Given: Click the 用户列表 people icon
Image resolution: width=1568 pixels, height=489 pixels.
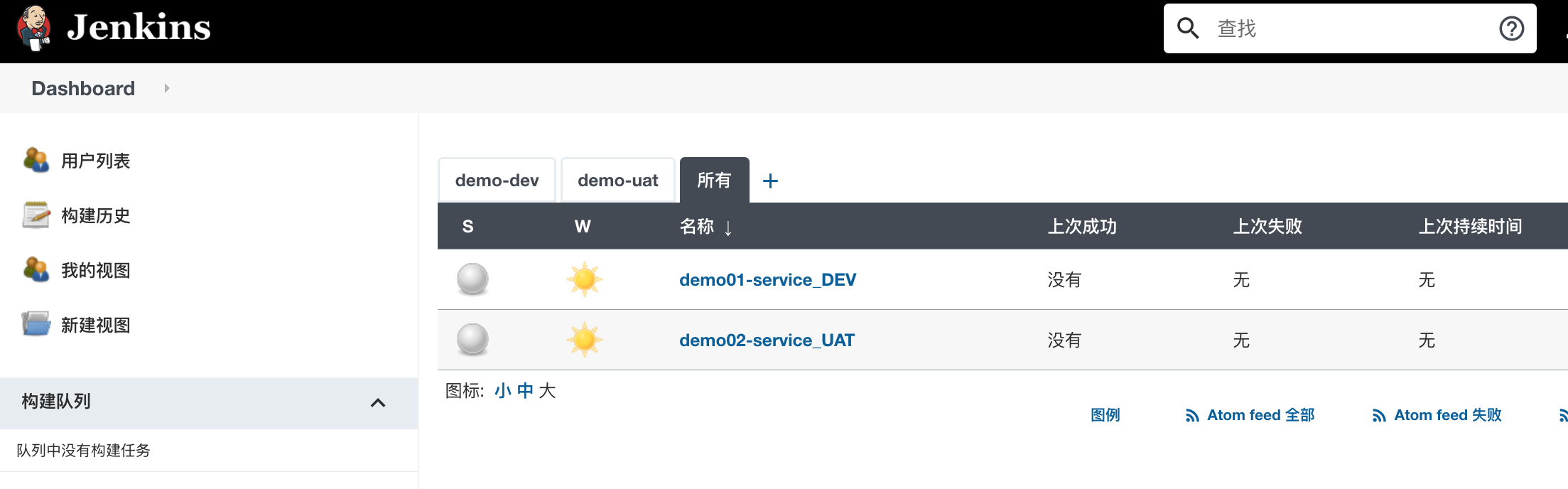Looking at the screenshot, I should (x=36, y=161).
